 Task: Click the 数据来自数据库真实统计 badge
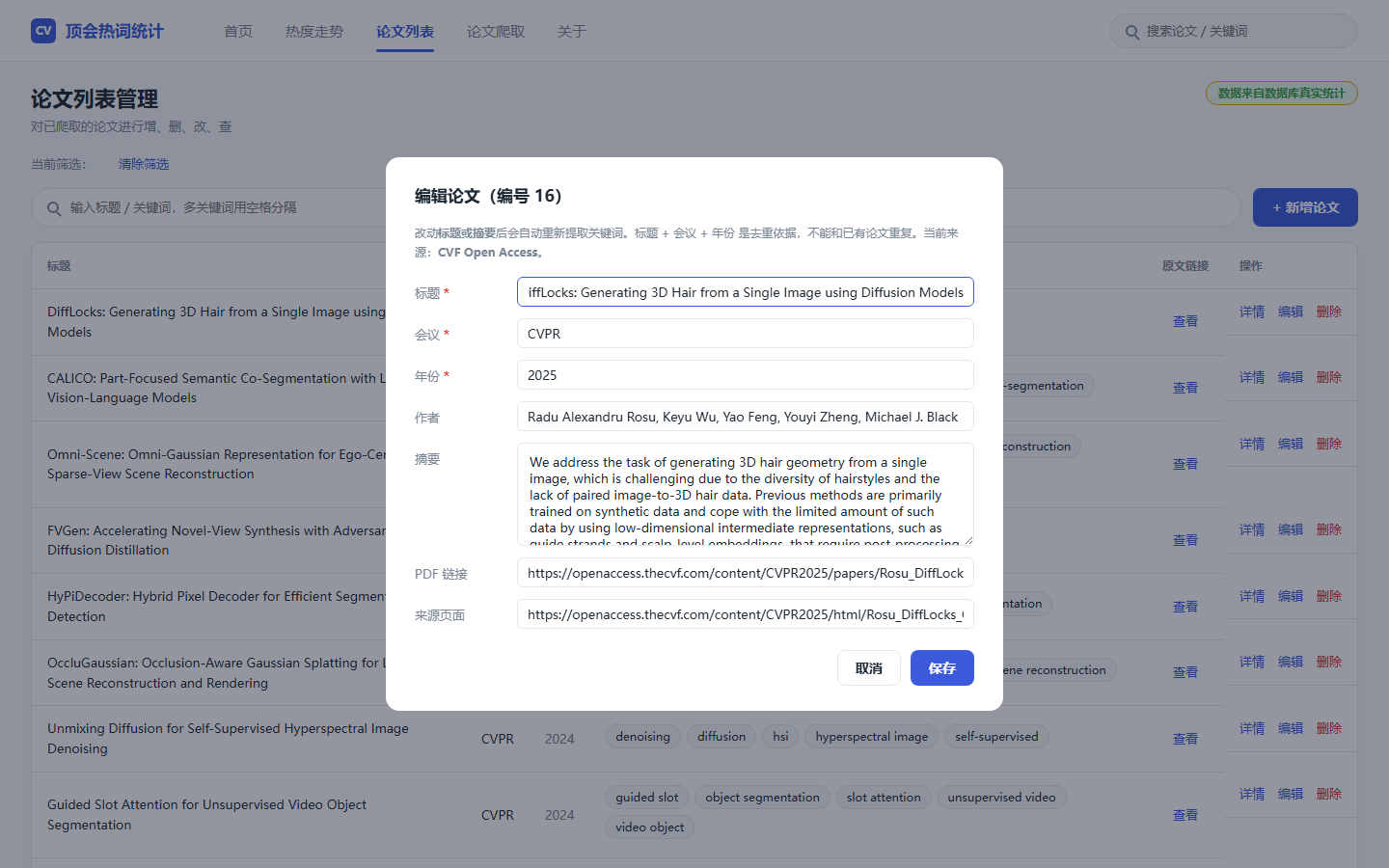[1282, 94]
